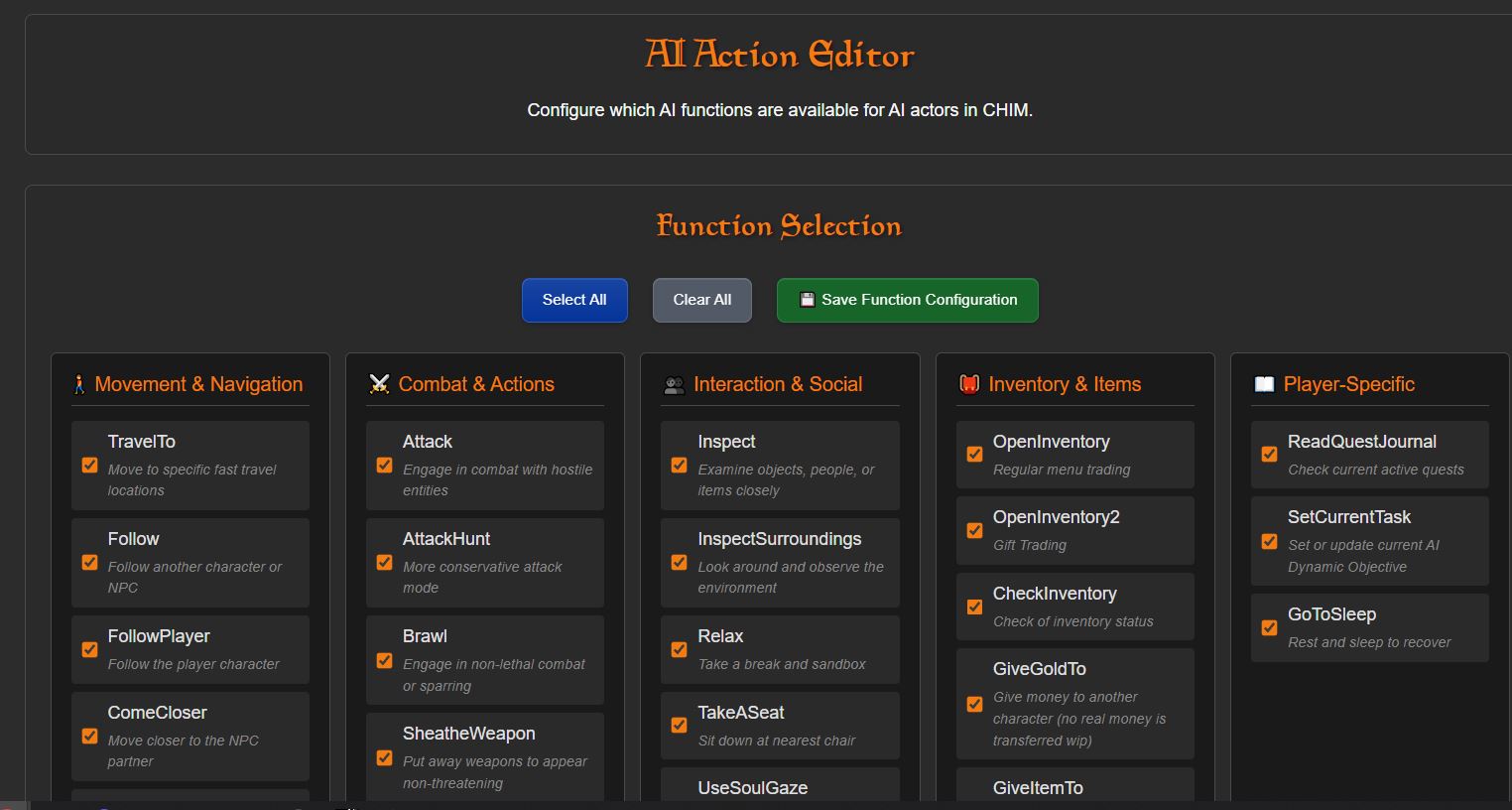The image size is (1512, 810).
Task: Click the GiveItemTo function label
Action: [1038, 788]
